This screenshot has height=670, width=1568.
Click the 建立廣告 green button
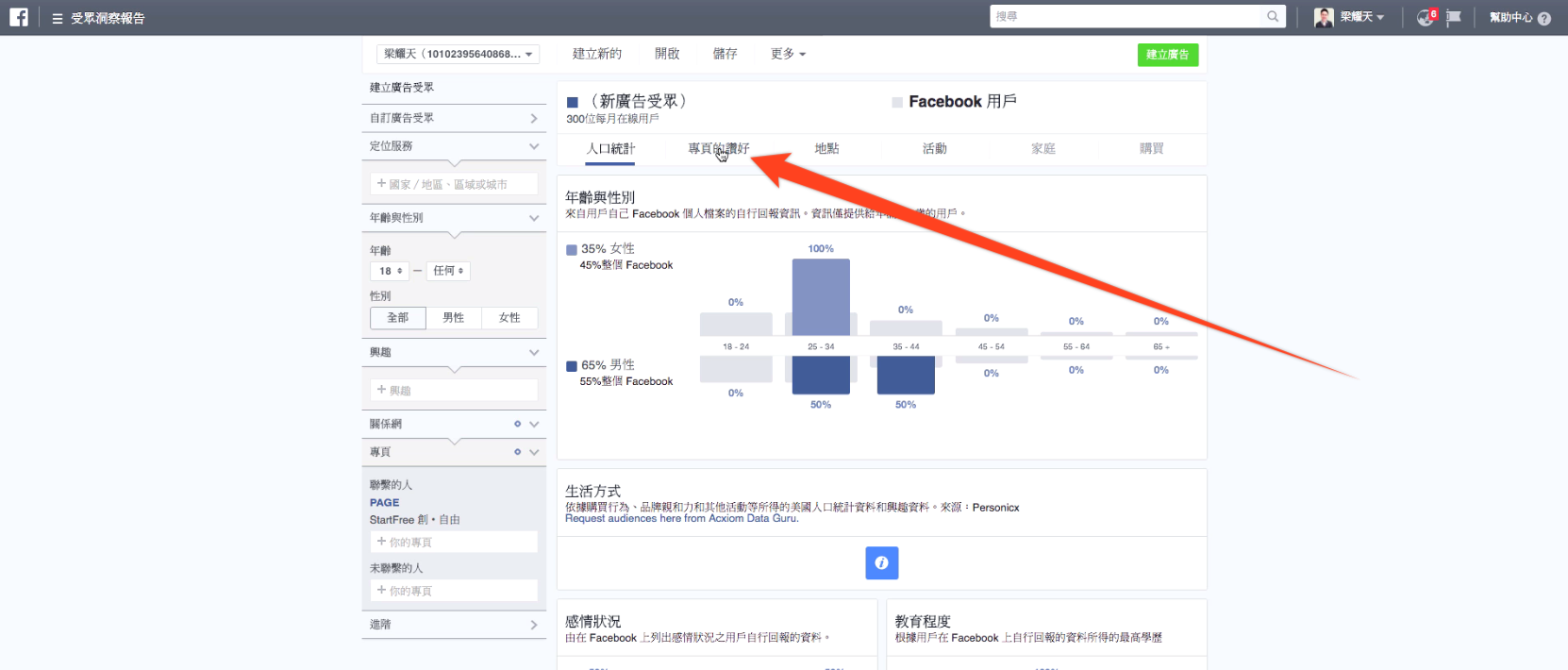tap(1168, 55)
